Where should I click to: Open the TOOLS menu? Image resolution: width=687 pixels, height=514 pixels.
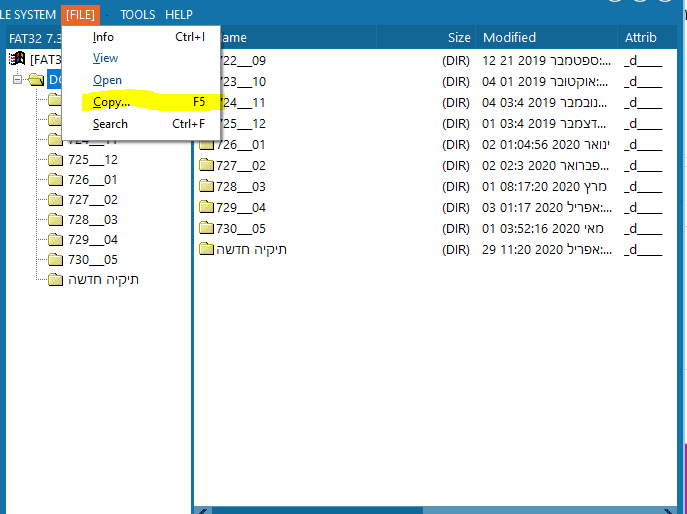(138, 15)
